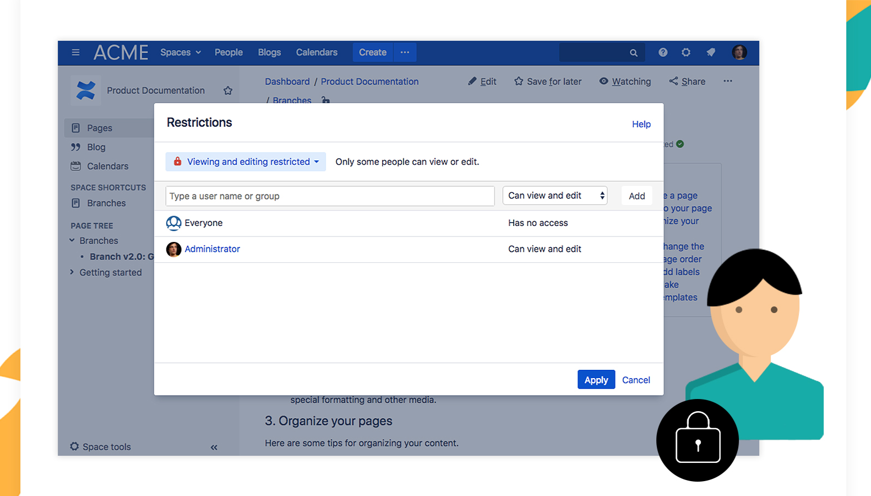
Task: Click 'Only some people can view or edit.'
Action: [x=407, y=162]
